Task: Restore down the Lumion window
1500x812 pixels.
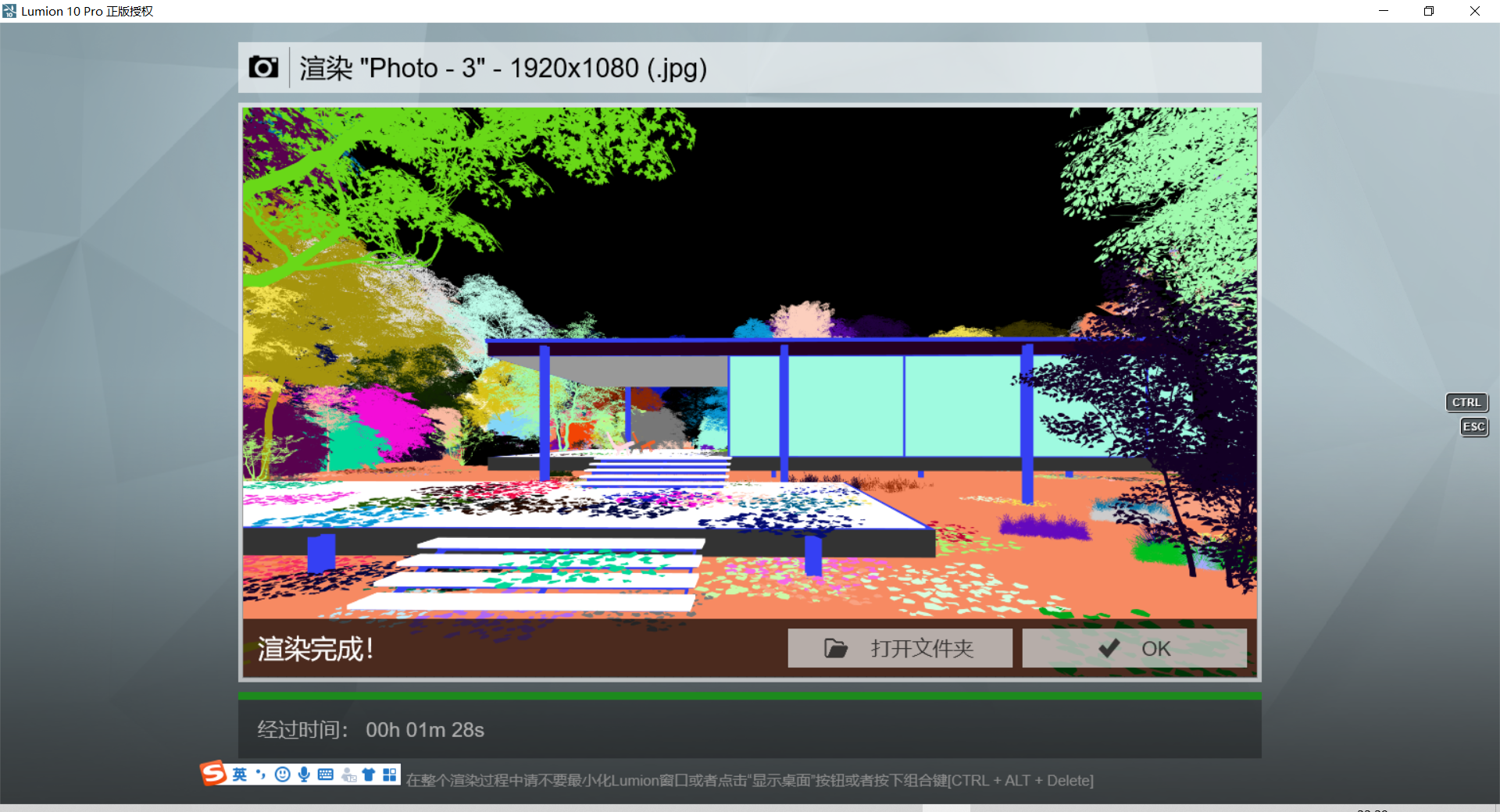Action: pyautogui.click(x=1429, y=11)
